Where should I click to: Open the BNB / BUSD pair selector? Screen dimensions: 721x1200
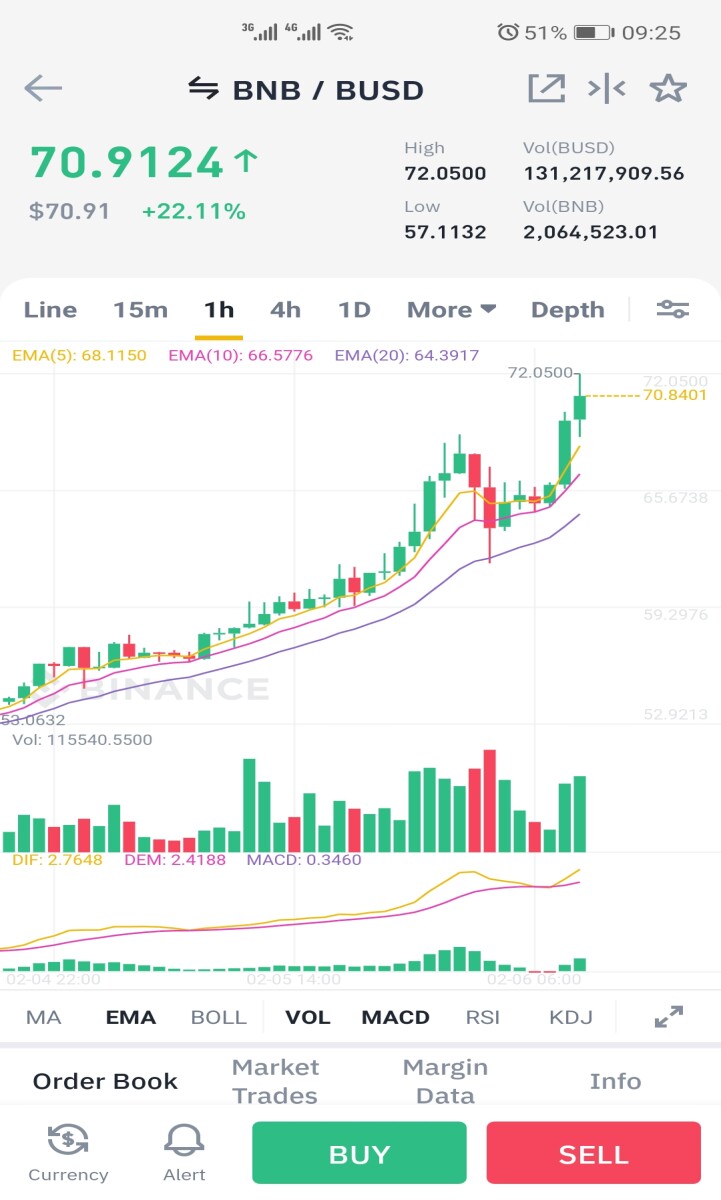point(328,90)
